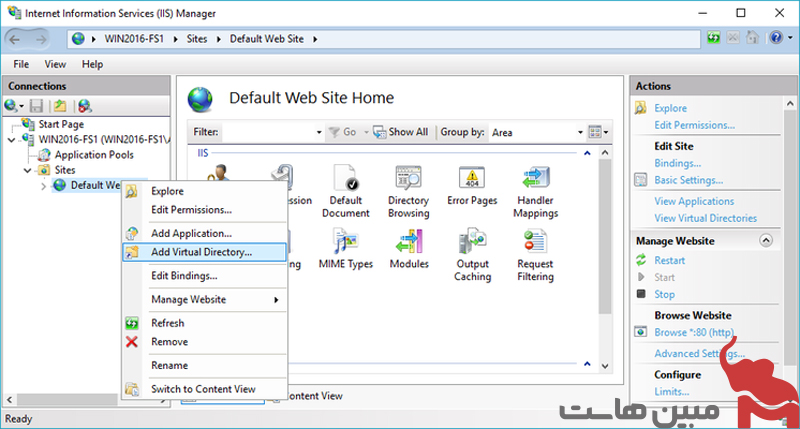Choose Remove from context menu
Screen dimensions: 800x429
coord(204,342)
